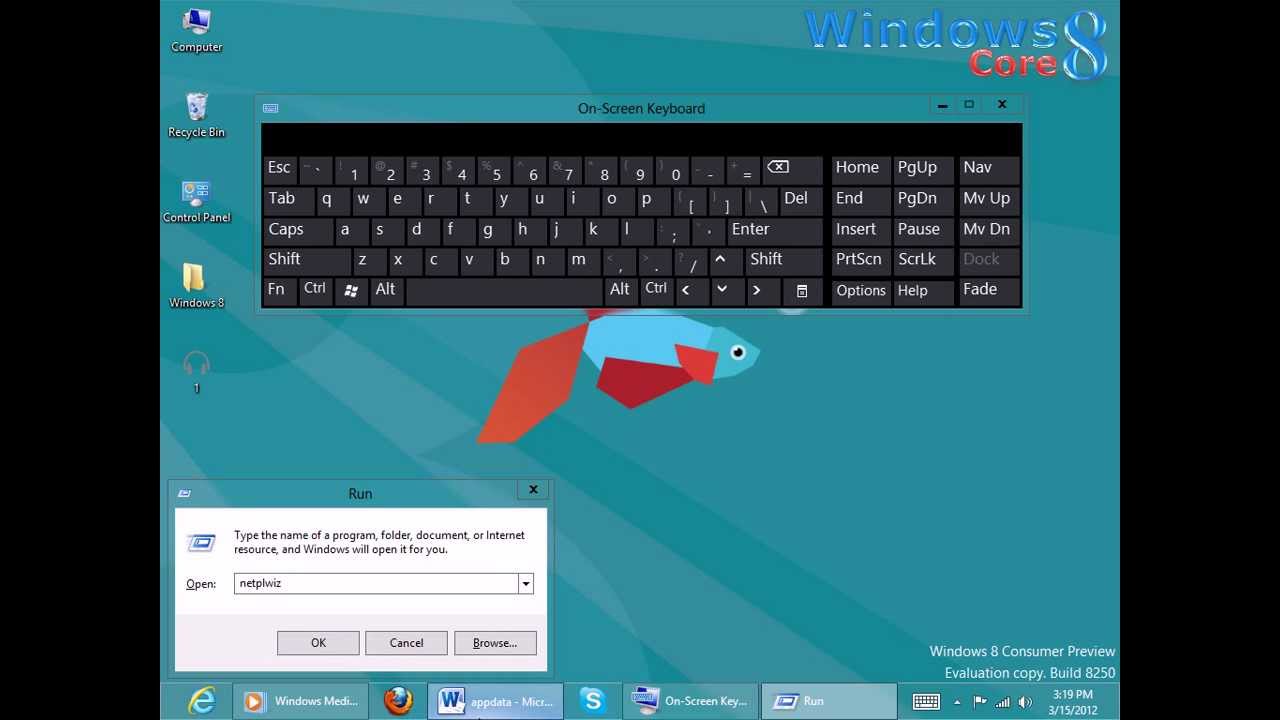Switch to Windows Media Player taskbar item

tap(300, 701)
